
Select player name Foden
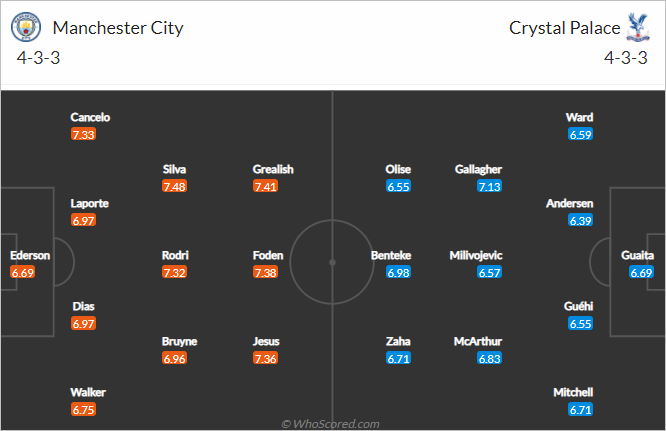[x=268, y=255]
